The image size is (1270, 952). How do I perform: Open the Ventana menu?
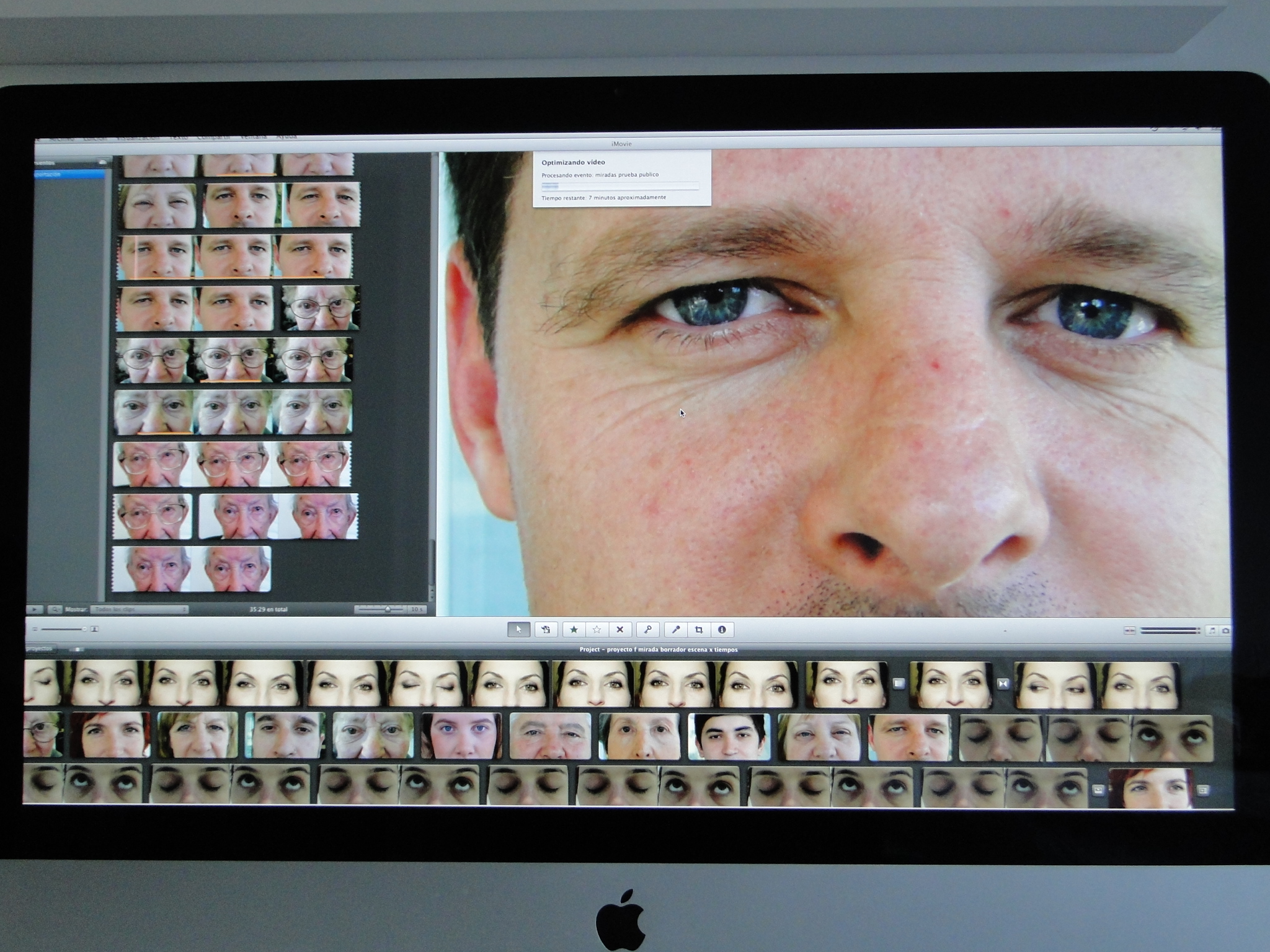253,137
